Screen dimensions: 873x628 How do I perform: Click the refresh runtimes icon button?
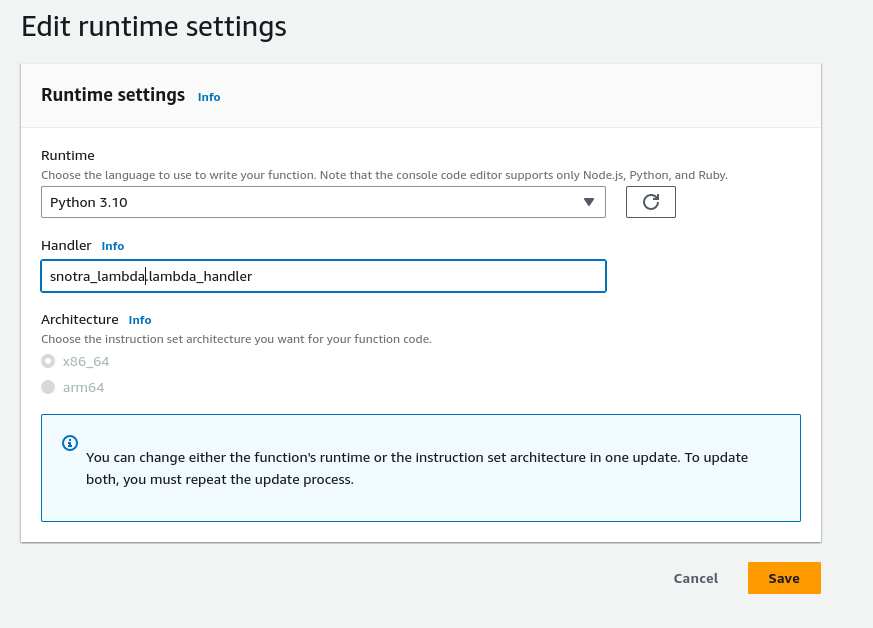click(x=650, y=202)
